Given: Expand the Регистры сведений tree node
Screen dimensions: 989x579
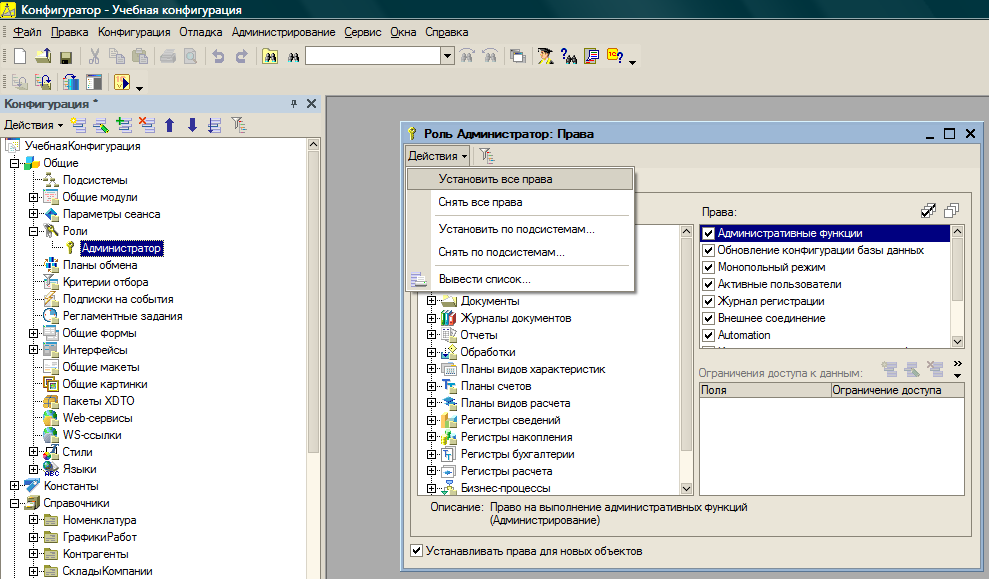Looking at the screenshot, I should [432, 421].
